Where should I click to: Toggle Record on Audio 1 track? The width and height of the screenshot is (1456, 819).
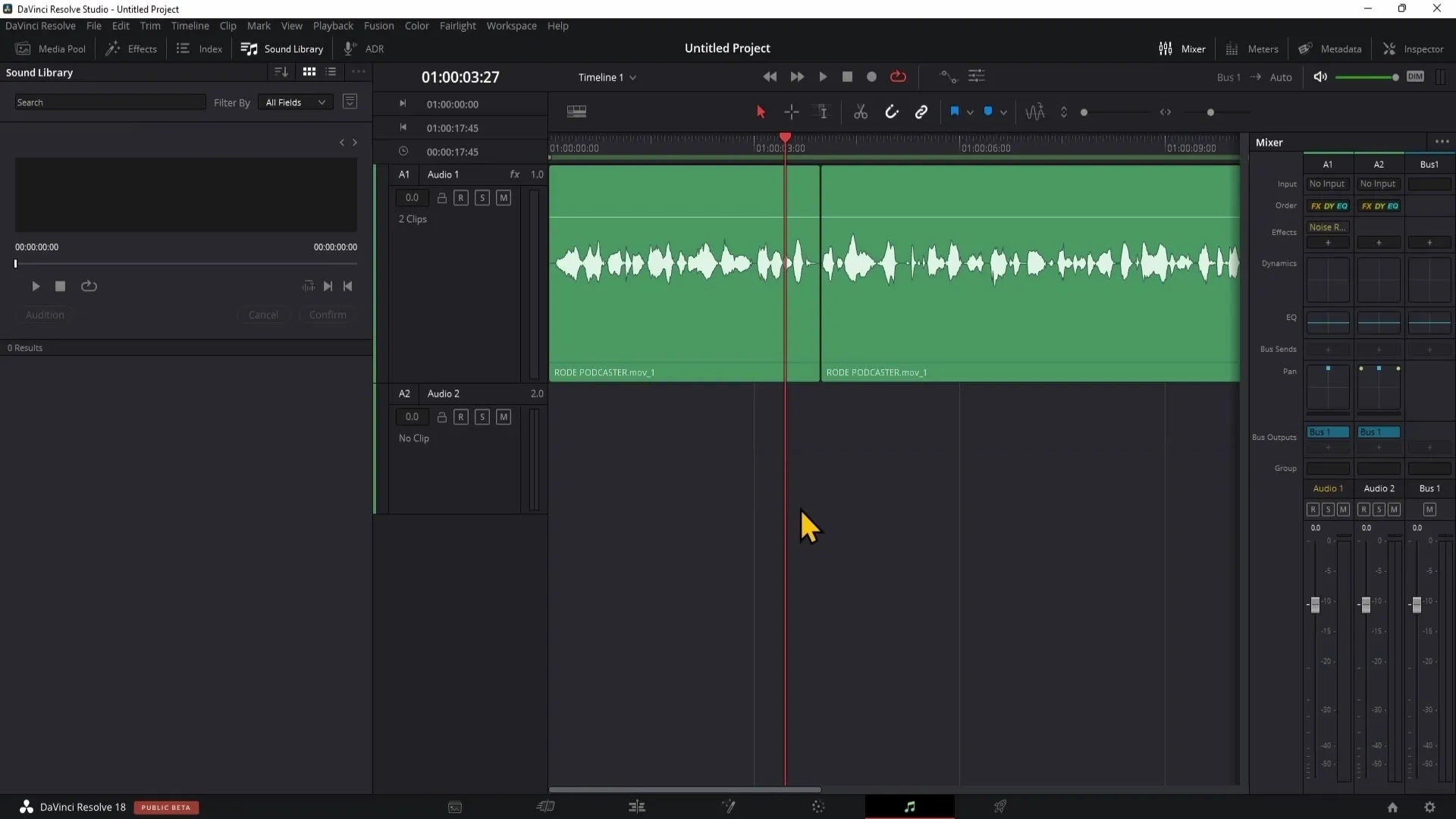461,197
